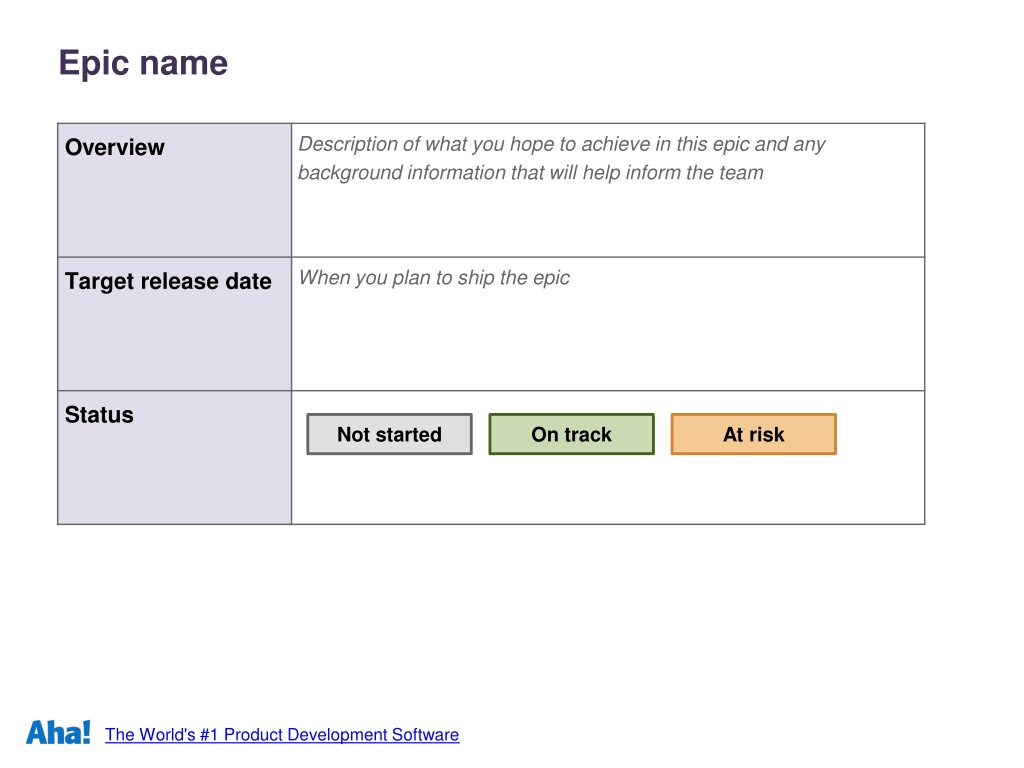Click the Aha! logo
Screen dimensions: 1024x768
pos(58,732)
